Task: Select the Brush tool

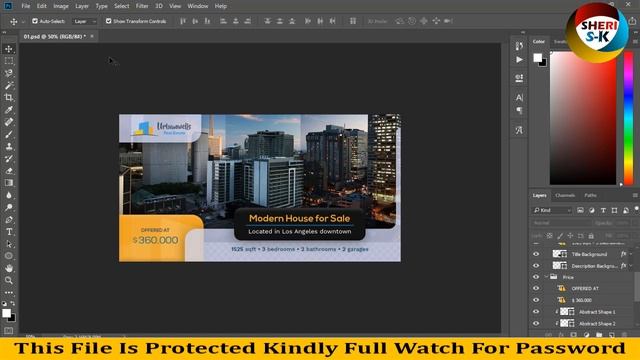Action: click(9, 134)
